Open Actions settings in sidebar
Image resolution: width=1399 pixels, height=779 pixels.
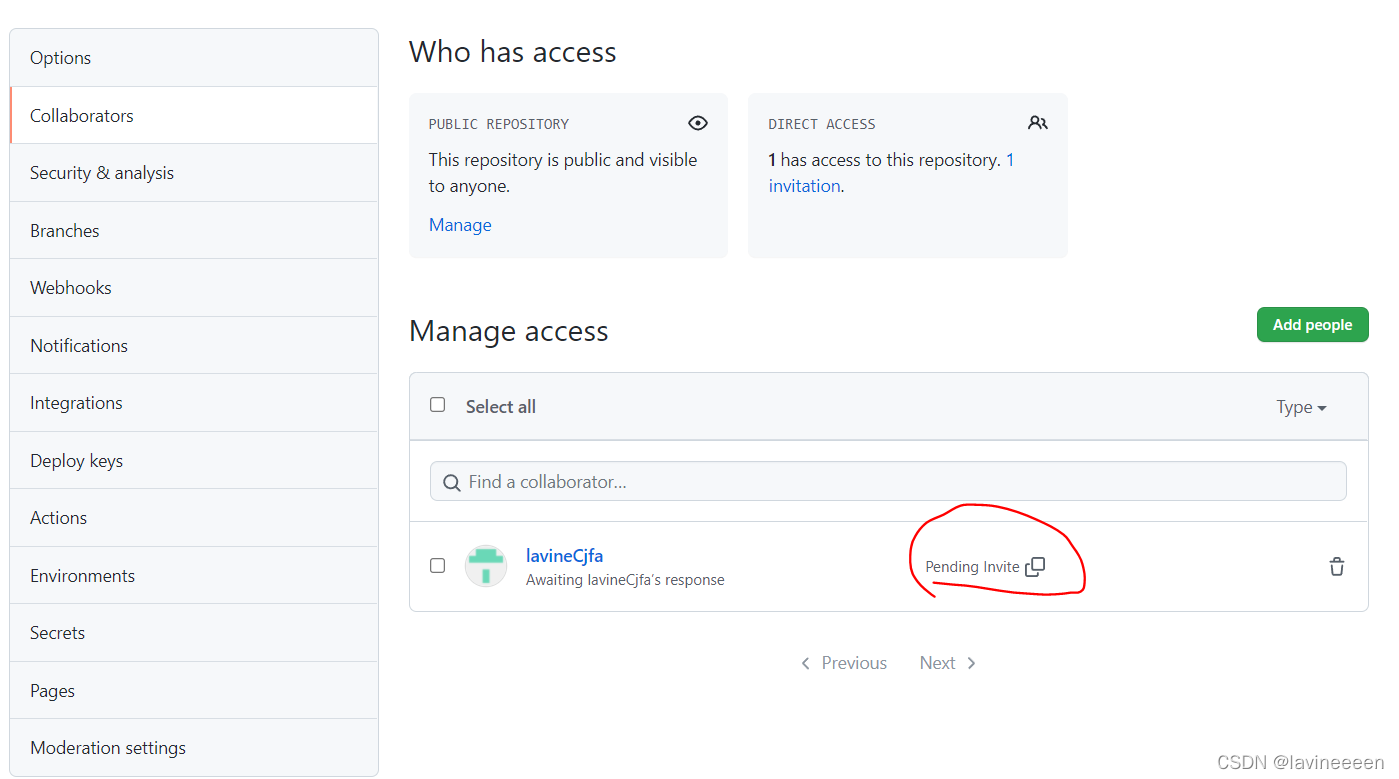point(194,518)
